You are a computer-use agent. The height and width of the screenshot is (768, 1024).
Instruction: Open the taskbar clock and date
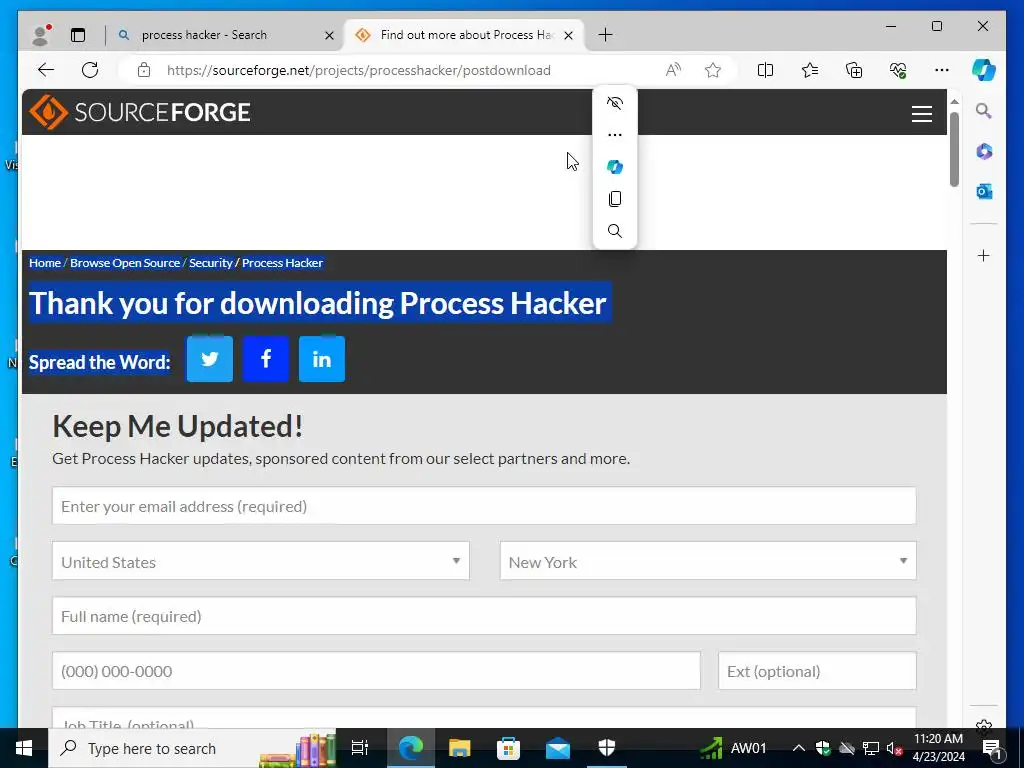coord(938,748)
